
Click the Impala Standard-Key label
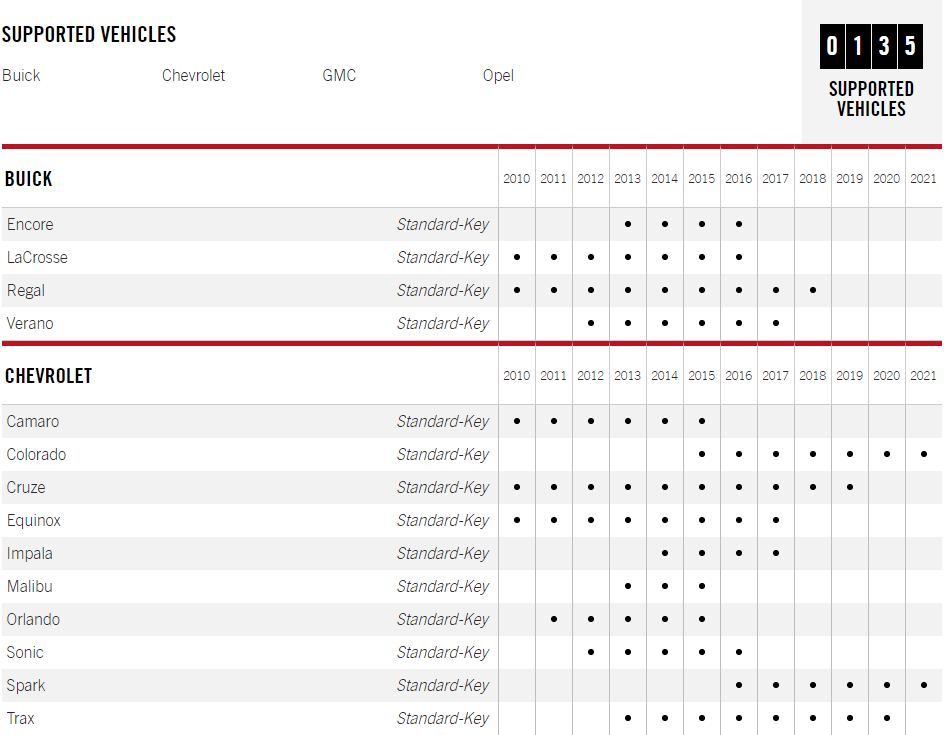point(442,554)
